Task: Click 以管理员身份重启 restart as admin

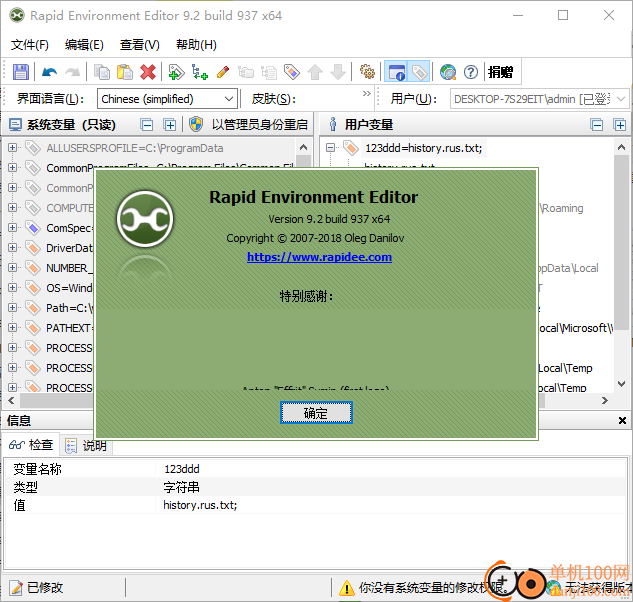Action: coord(249,125)
